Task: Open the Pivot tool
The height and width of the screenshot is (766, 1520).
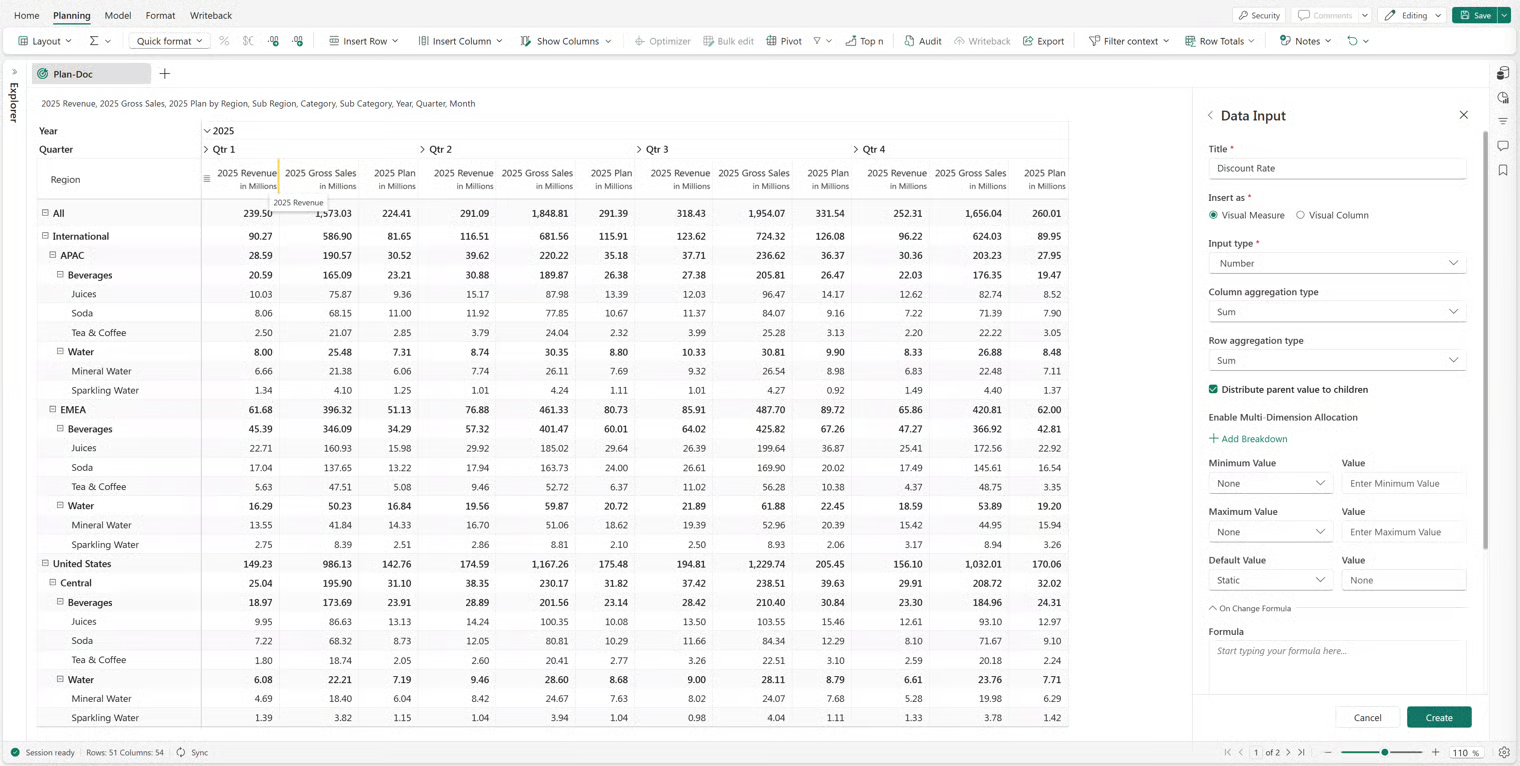Action: click(784, 41)
